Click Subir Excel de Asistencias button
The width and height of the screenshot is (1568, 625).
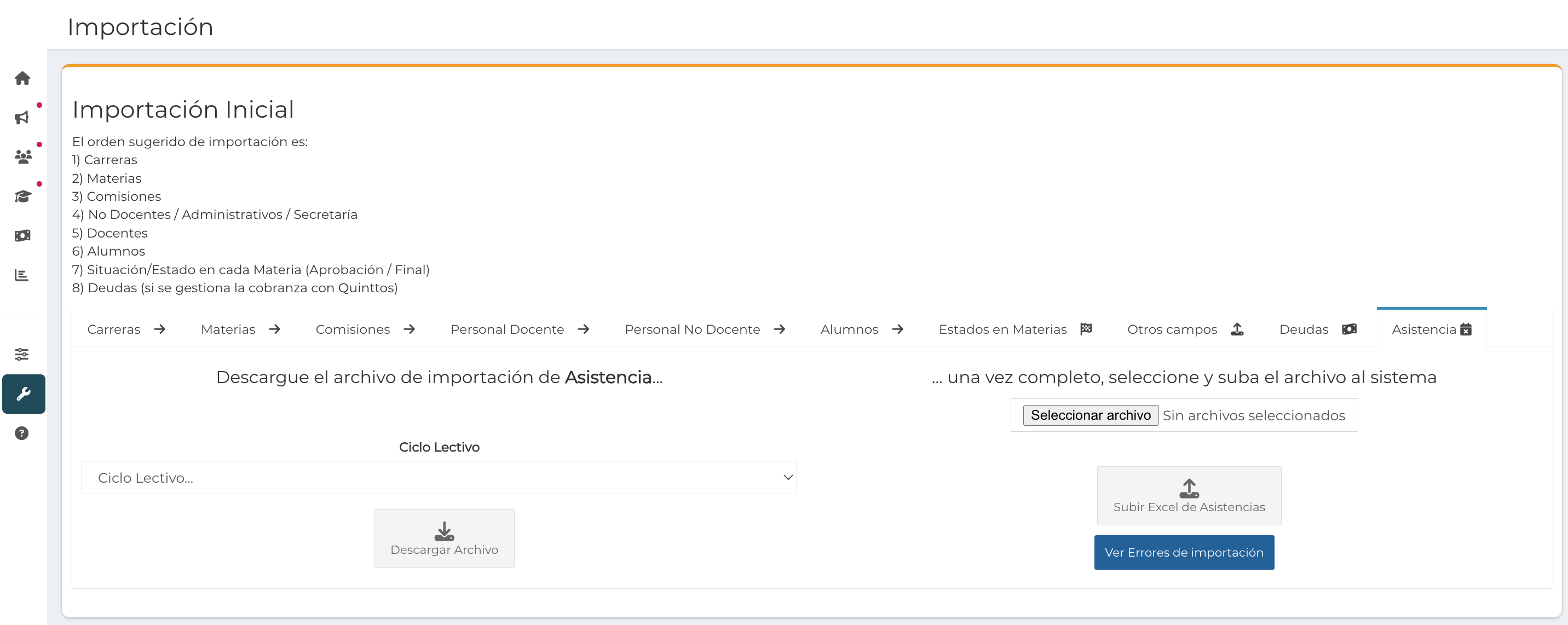tap(1188, 496)
